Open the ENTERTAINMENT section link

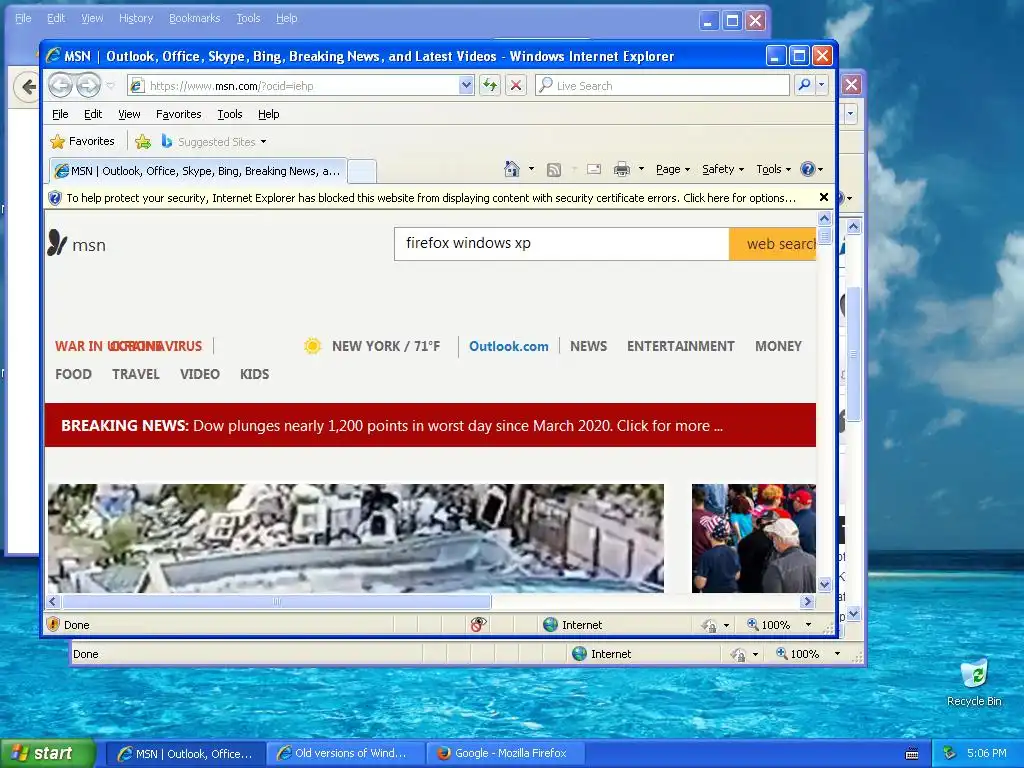point(680,346)
